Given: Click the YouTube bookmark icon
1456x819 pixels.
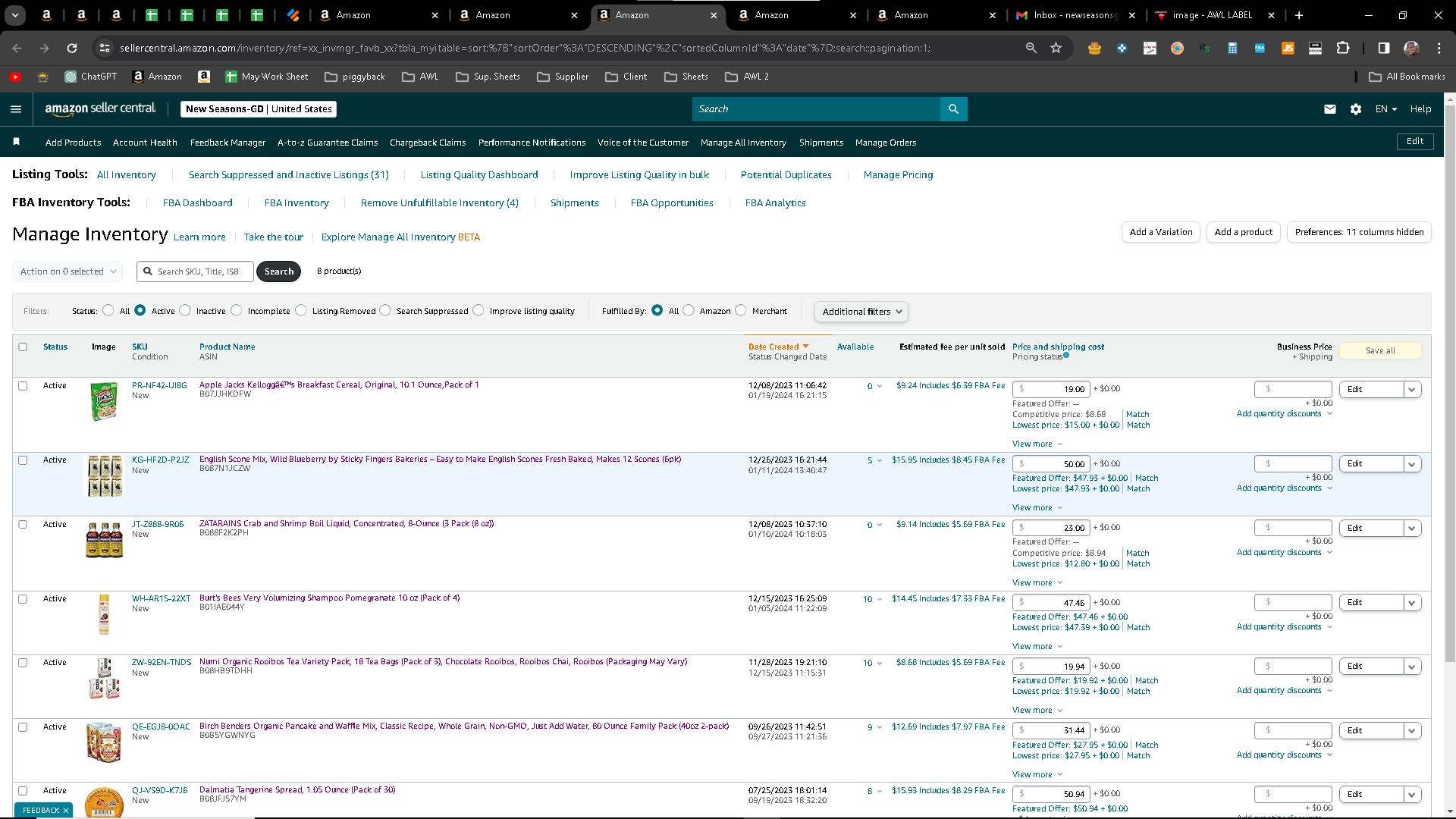Looking at the screenshot, I should (15, 77).
